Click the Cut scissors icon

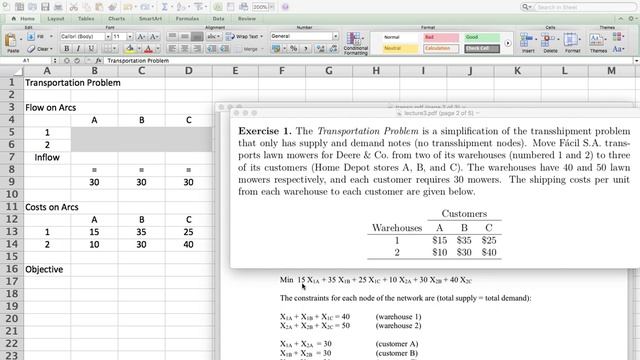coord(73,7)
